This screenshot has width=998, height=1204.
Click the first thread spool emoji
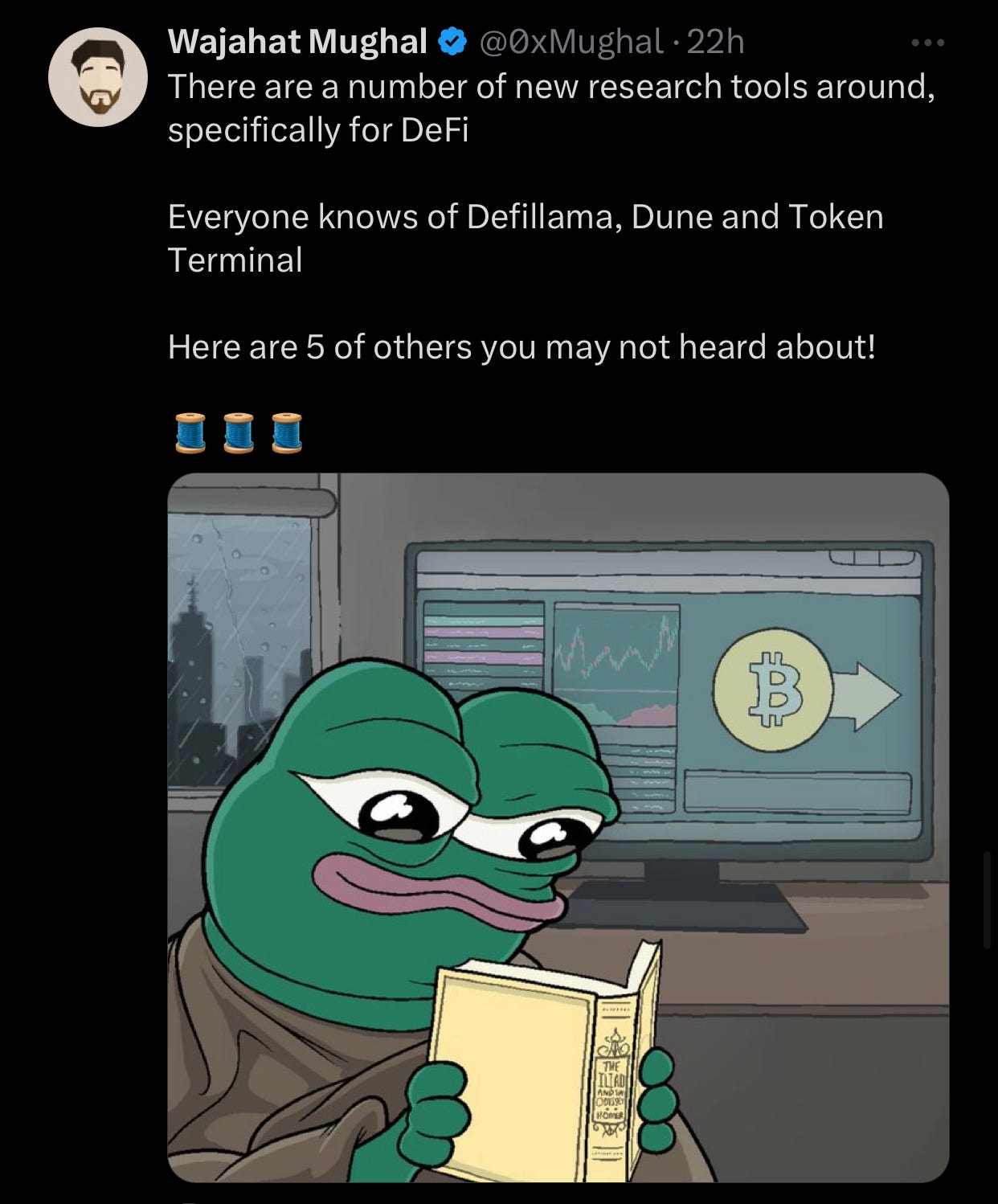click(190, 433)
